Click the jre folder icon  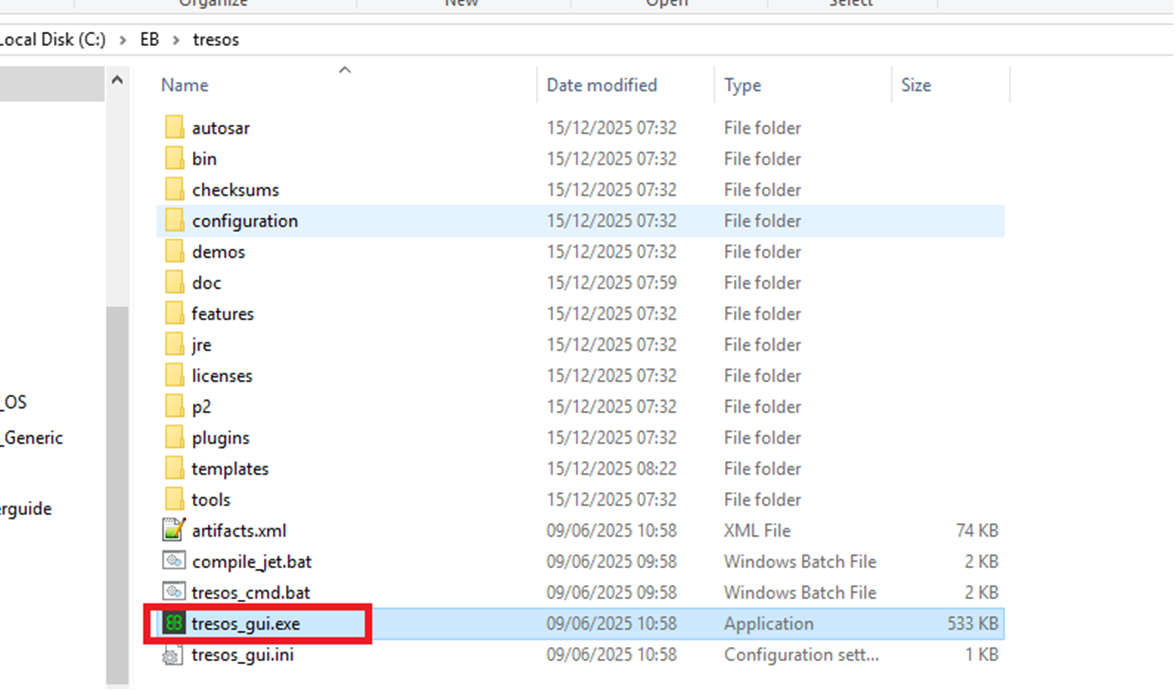tap(174, 345)
